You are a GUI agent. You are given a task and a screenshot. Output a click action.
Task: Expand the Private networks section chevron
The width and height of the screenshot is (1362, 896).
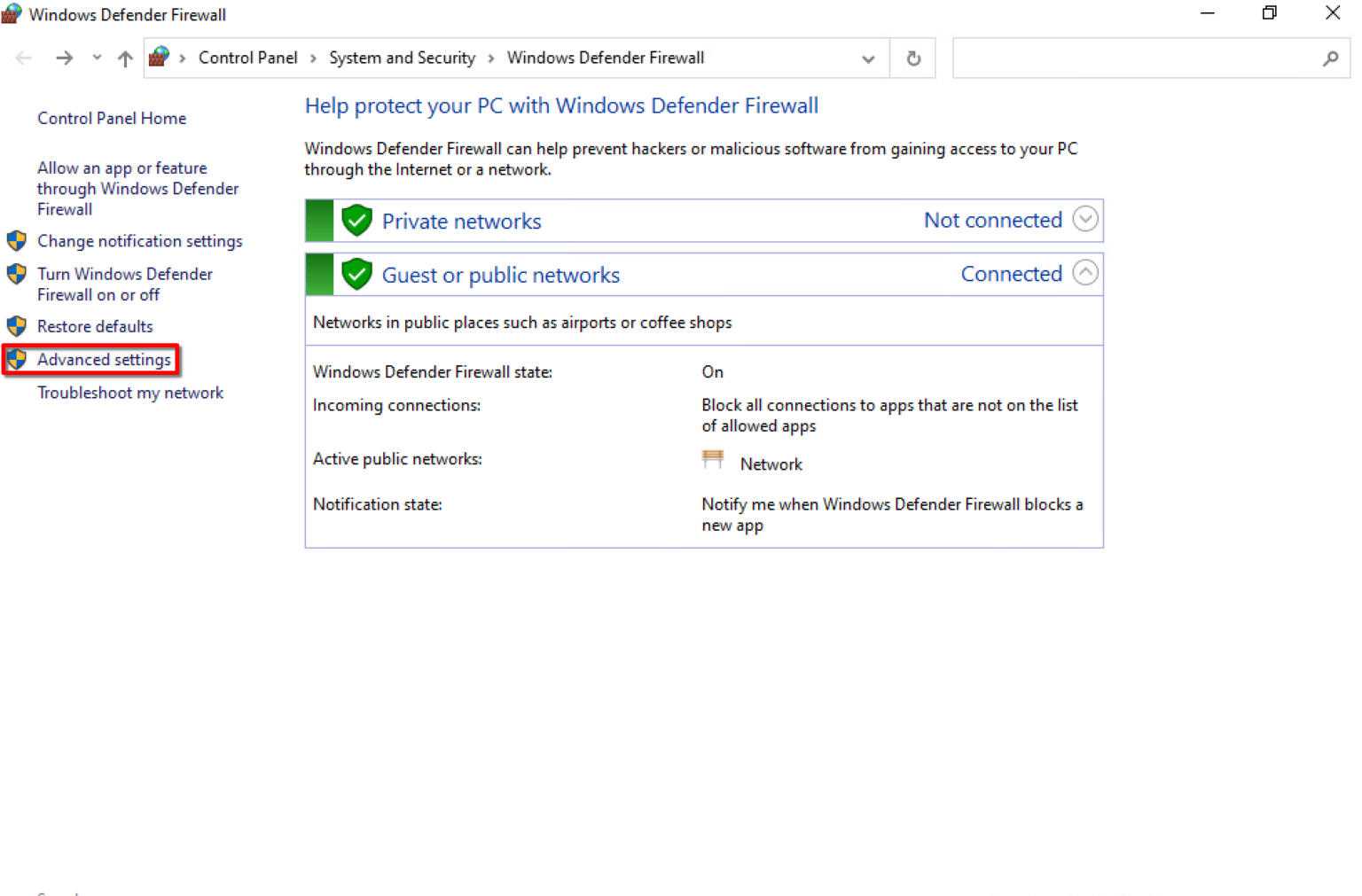point(1084,219)
